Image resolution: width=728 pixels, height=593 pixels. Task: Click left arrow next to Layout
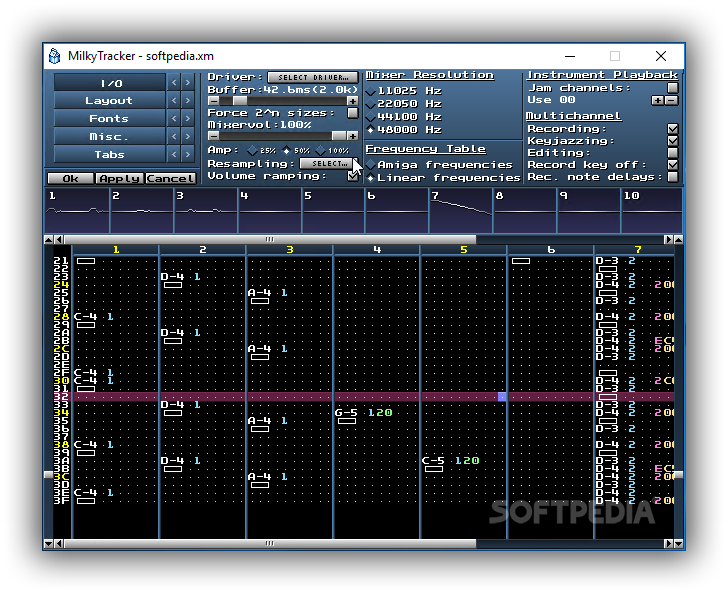[x=174, y=100]
